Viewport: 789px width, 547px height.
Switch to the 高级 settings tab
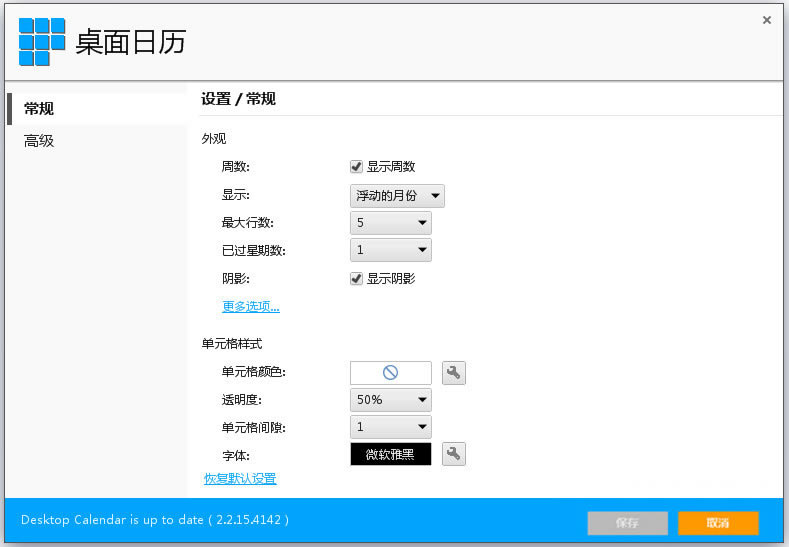(40, 141)
